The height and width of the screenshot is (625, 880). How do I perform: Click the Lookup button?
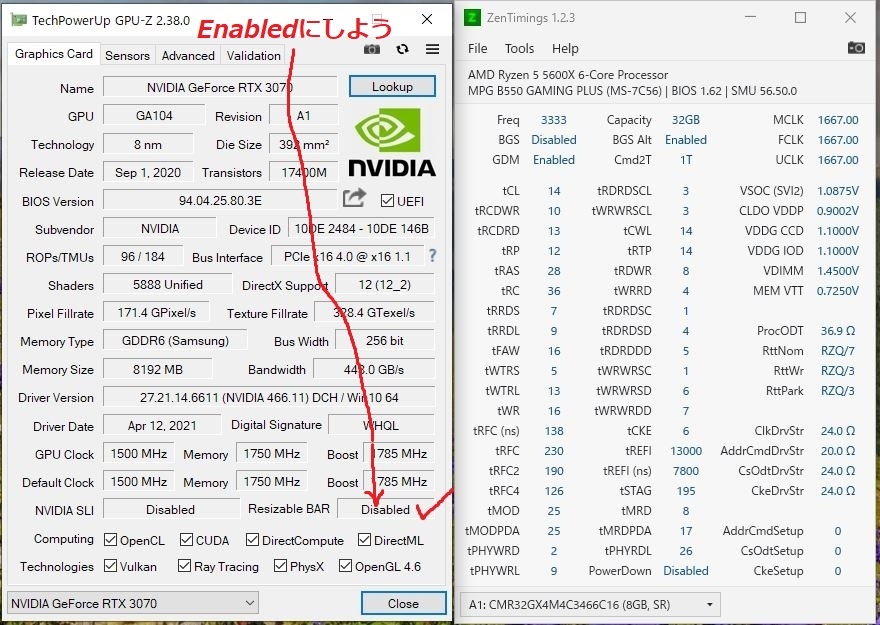pyautogui.click(x=392, y=87)
